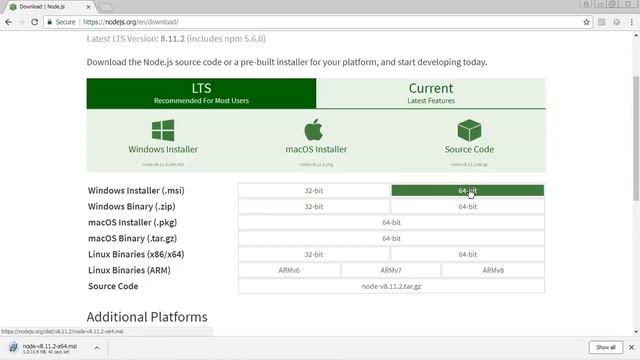Click the 'Source Code' row label in table

pos(113,286)
